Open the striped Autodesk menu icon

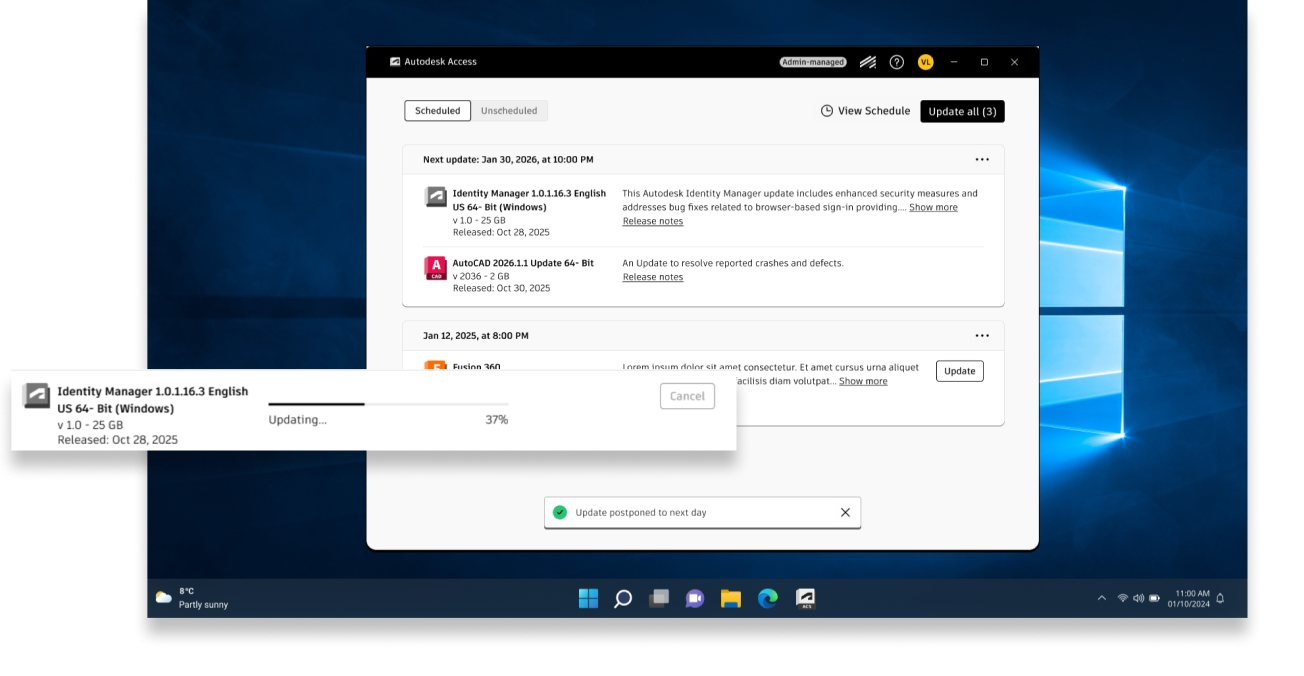(868, 62)
